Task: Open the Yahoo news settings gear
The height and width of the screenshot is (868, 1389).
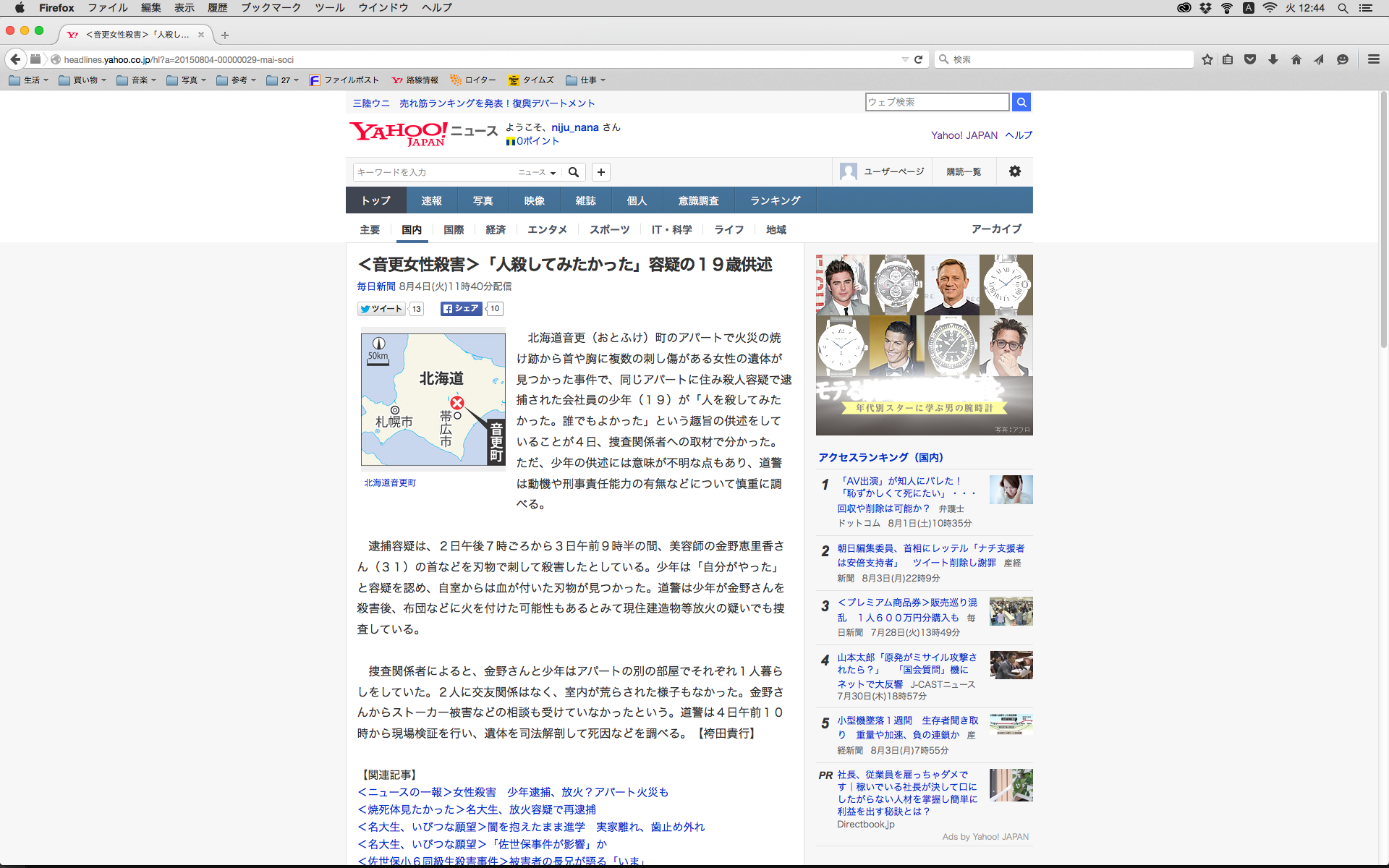Action: pos(1014,171)
